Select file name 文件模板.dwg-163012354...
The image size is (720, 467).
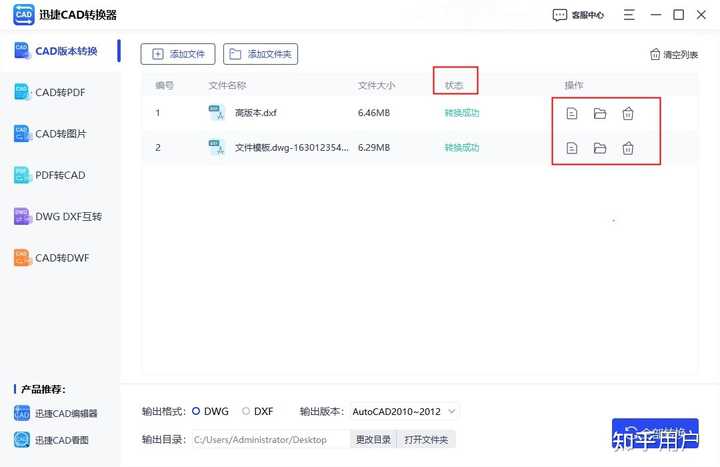292,147
